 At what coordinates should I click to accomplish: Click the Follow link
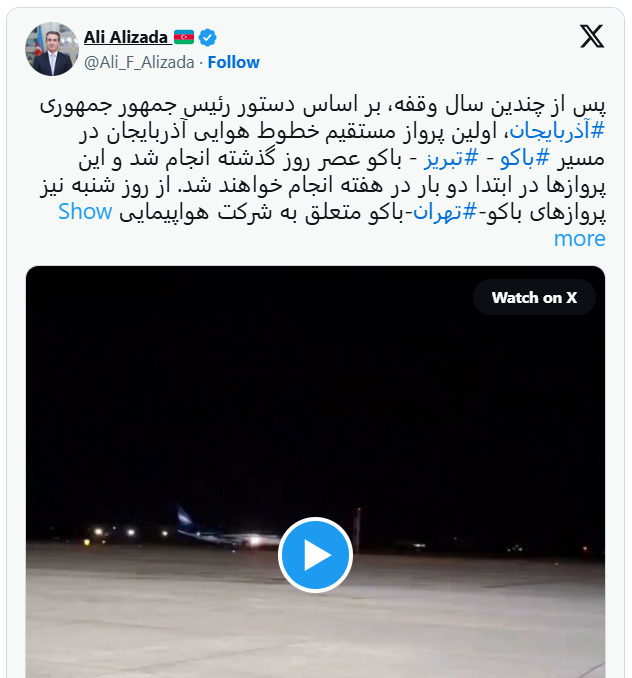tap(233, 62)
